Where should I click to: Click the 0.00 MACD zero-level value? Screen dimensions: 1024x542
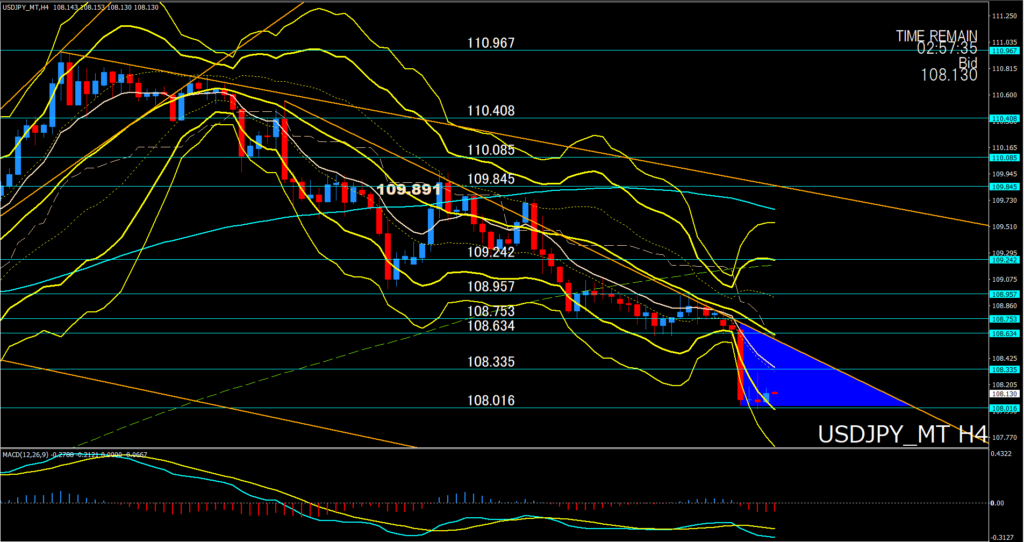999,503
